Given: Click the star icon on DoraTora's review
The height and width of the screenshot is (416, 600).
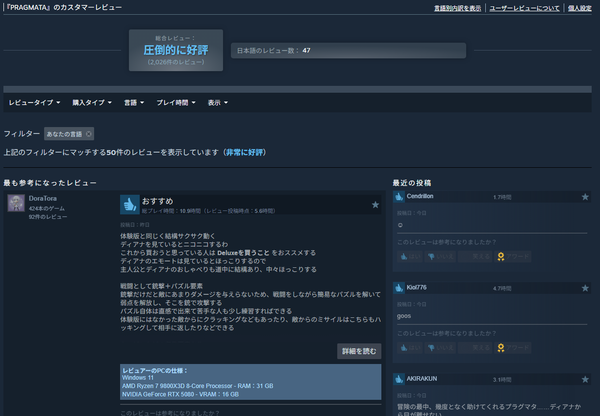Looking at the screenshot, I should click(x=375, y=205).
